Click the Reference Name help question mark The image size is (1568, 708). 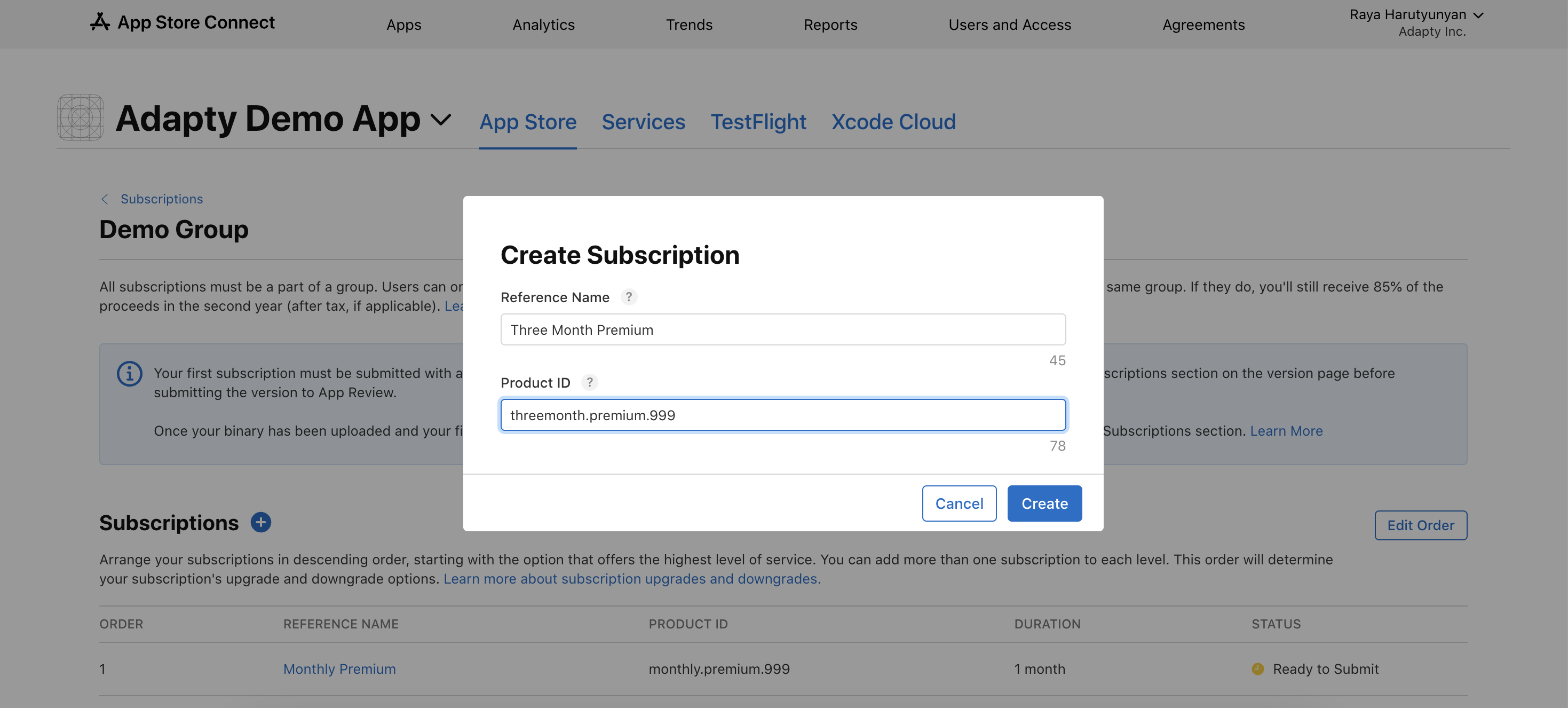tap(629, 296)
